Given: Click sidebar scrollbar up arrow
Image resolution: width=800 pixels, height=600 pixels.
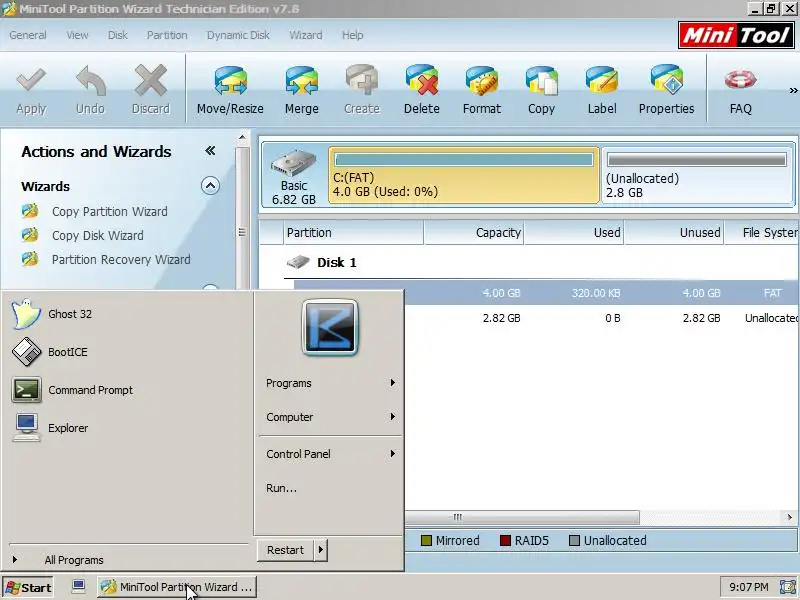Looking at the screenshot, I should point(242,137).
